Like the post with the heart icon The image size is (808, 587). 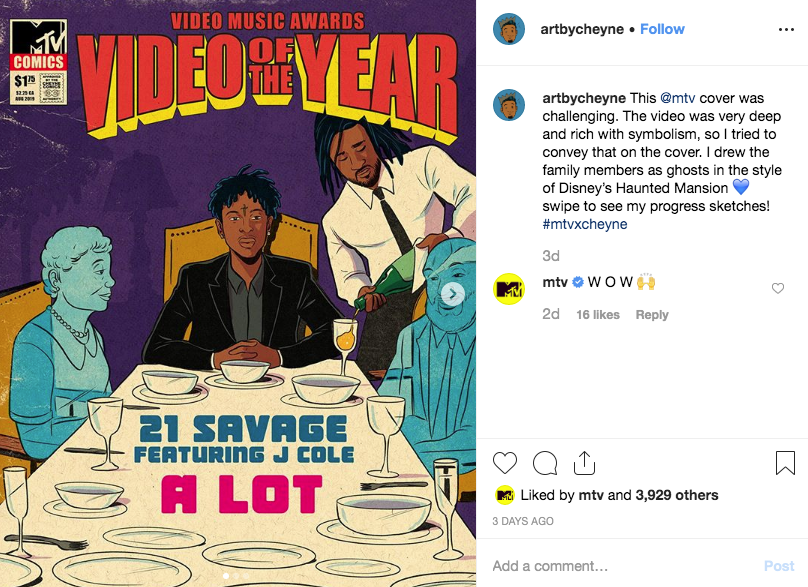(x=505, y=462)
